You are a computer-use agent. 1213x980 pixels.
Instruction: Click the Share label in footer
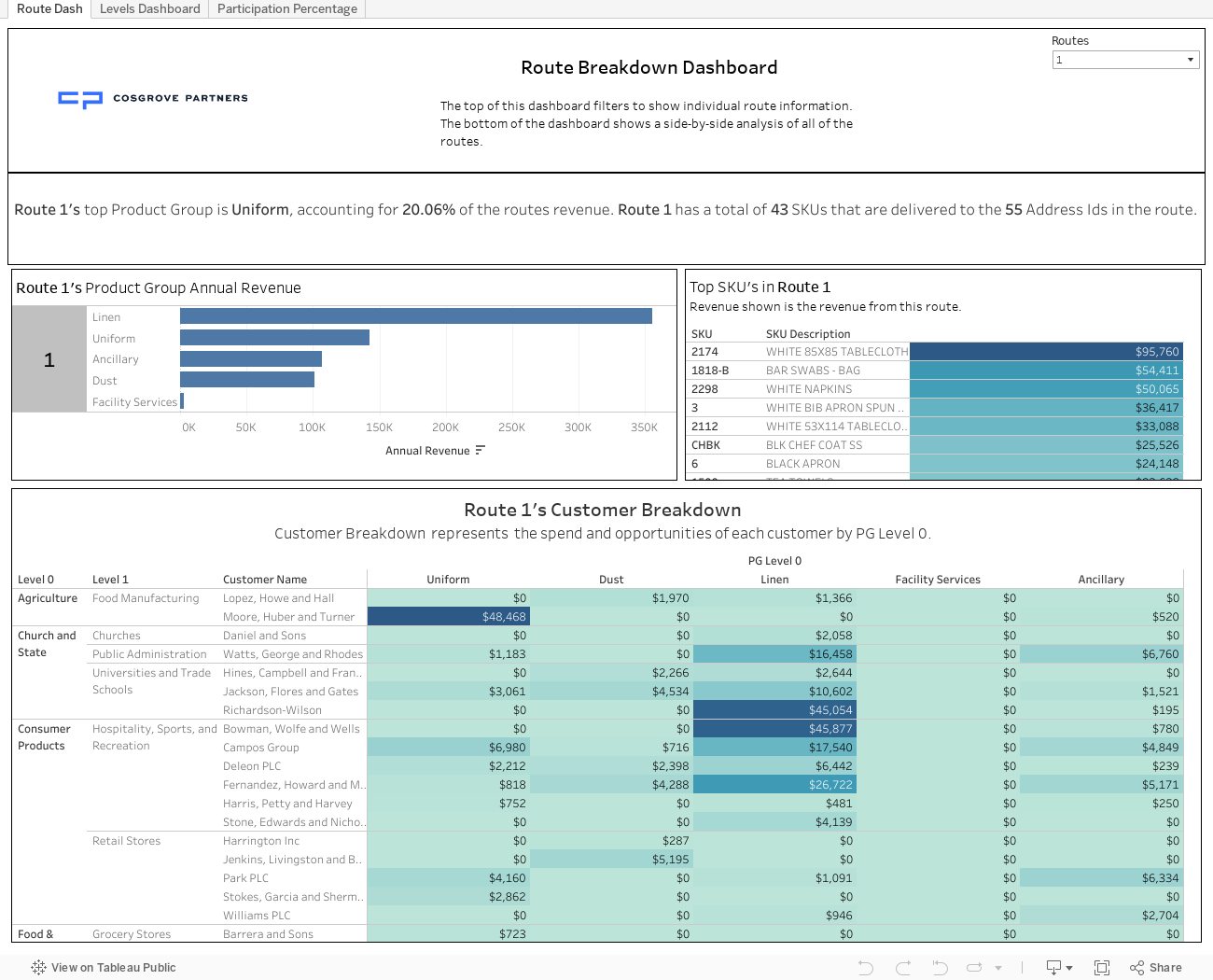coord(1165,968)
